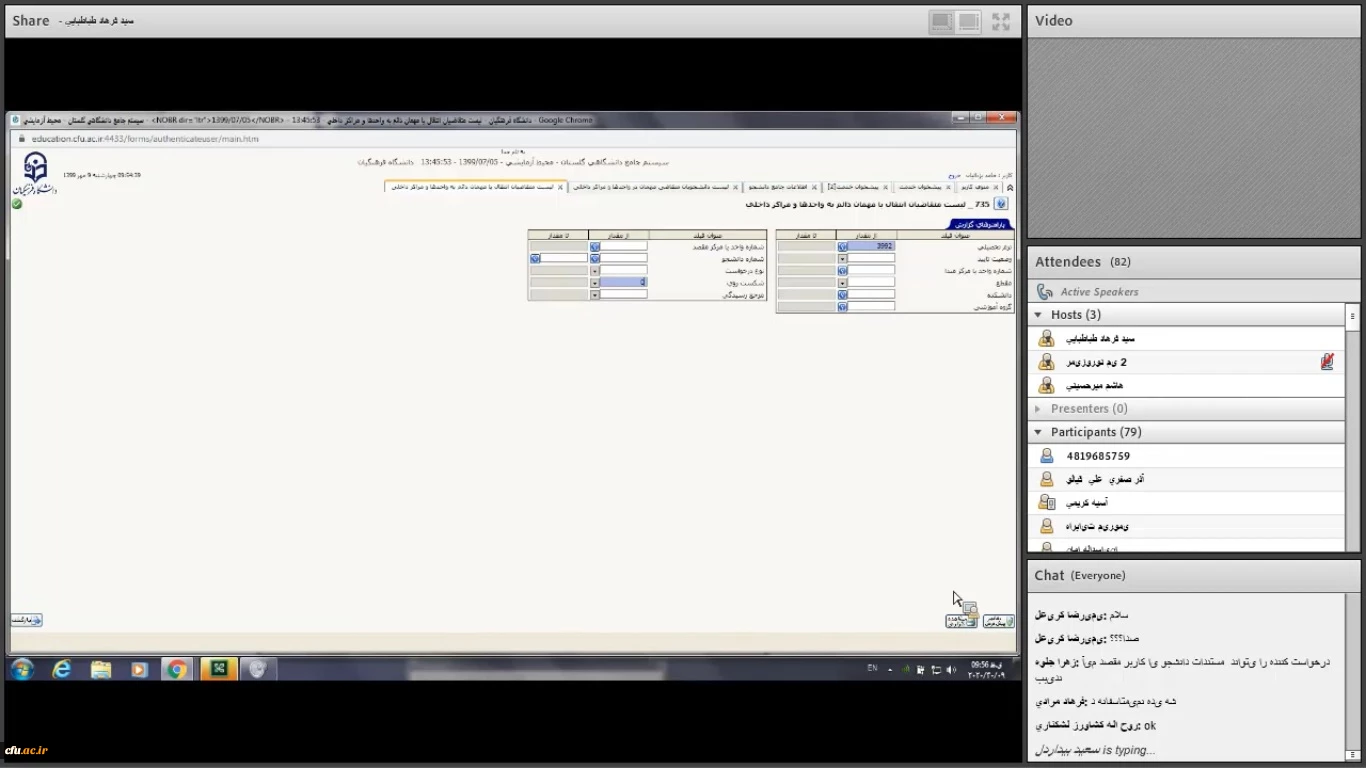Click the help icon beside report title 735
This screenshot has height=768, width=1366.
pos(1001,204)
